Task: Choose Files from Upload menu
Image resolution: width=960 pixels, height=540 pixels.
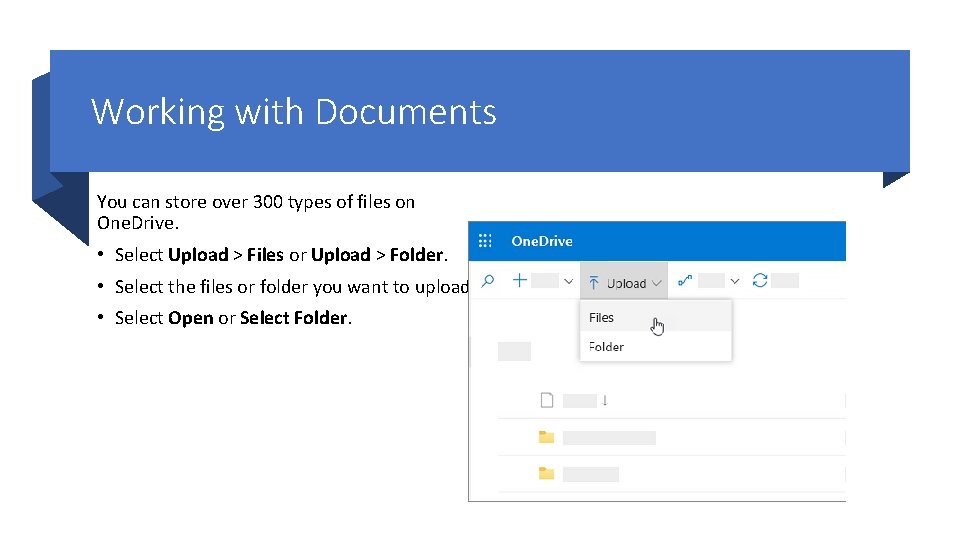Action: (656, 317)
